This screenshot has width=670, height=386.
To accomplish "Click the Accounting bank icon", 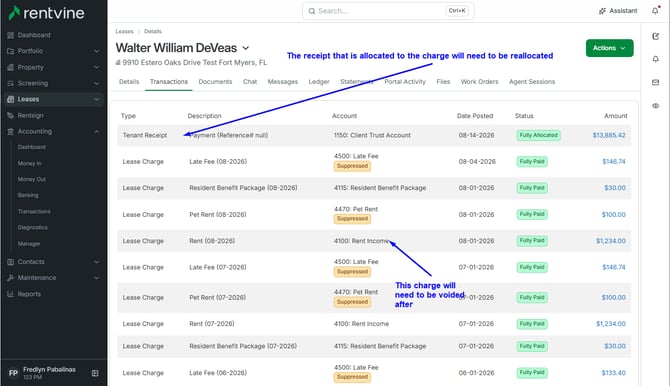I will click(x=11, y=132).
